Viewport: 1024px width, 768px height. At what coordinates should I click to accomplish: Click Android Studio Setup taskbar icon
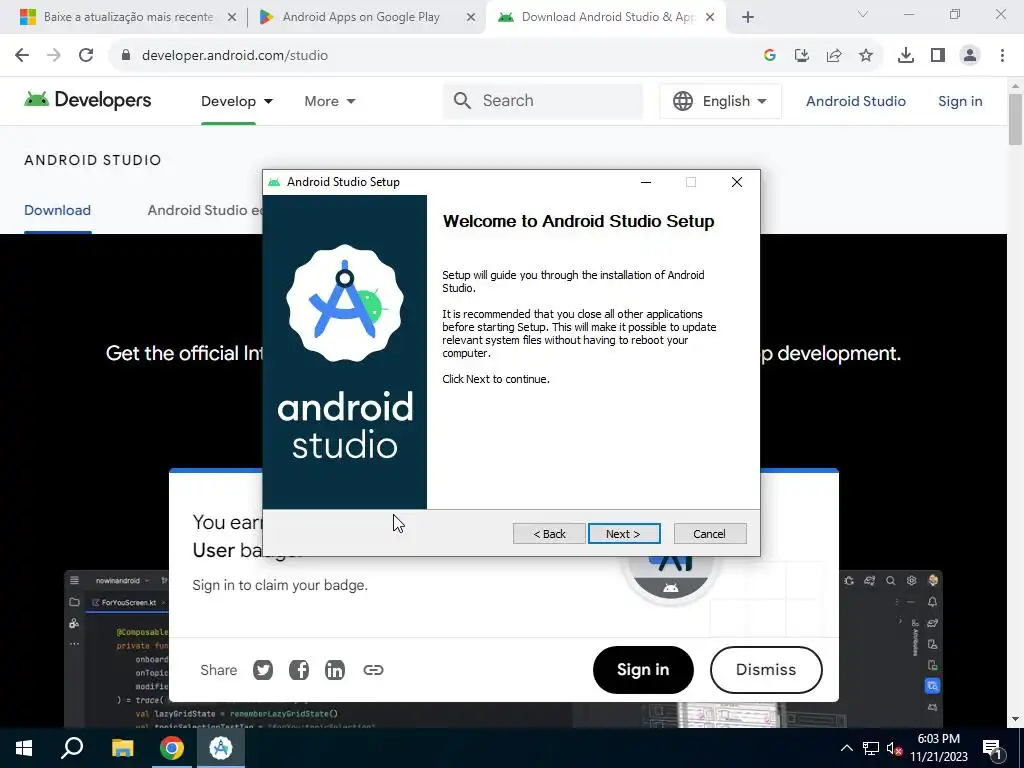(221, 748)
